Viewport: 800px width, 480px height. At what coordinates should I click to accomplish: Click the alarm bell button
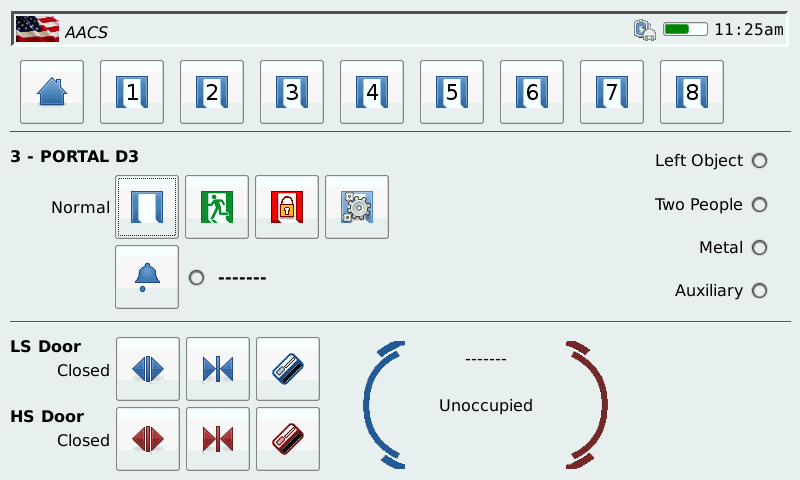147,277
